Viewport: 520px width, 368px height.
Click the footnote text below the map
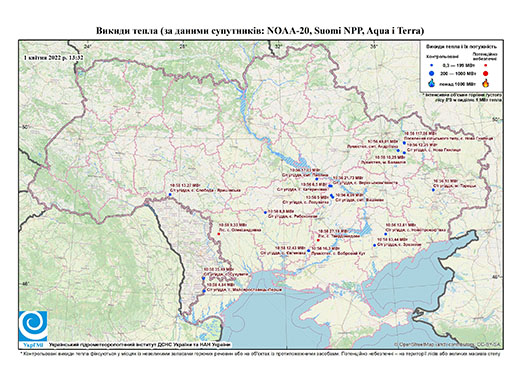260,353
